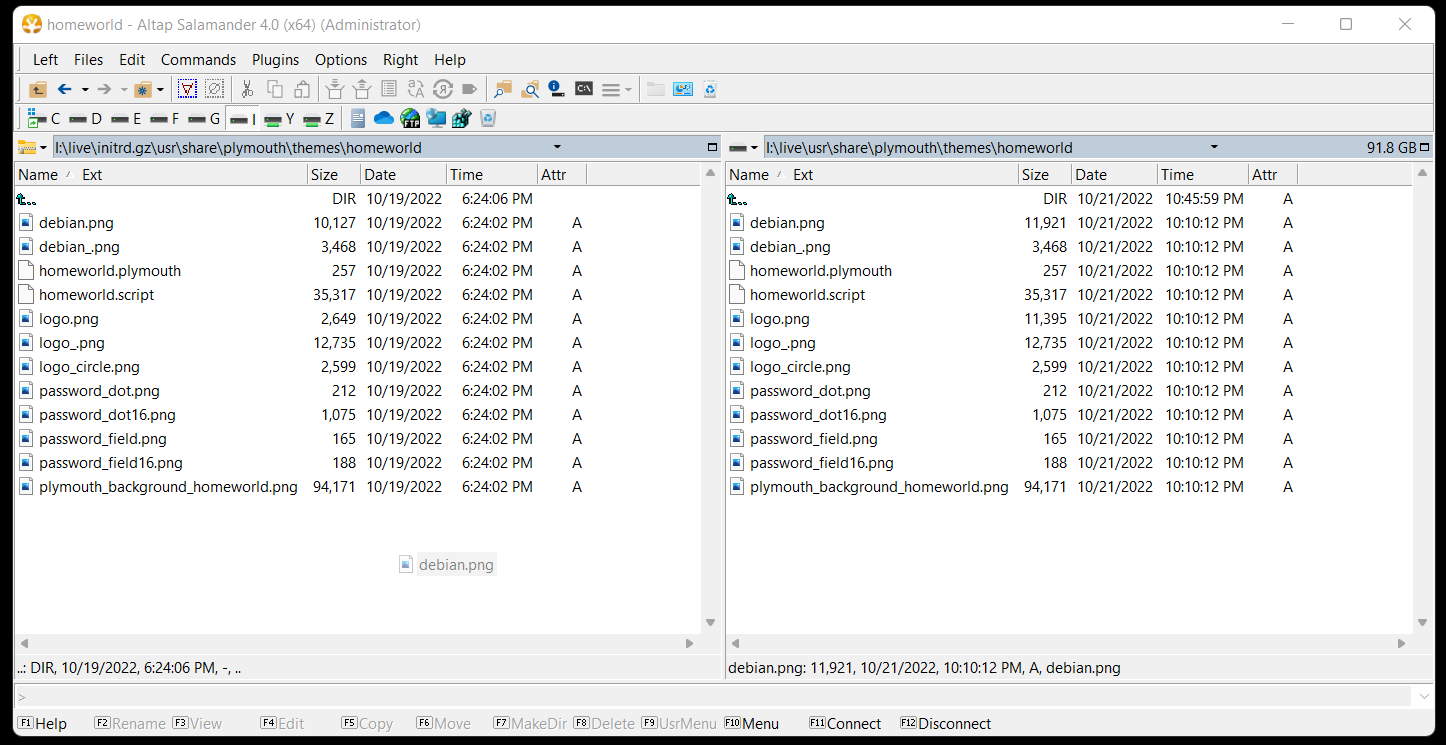Sort left panel by Date column
Image resolution: width=1446 pixels, height=745 pixels.
[x=404, y=174]
